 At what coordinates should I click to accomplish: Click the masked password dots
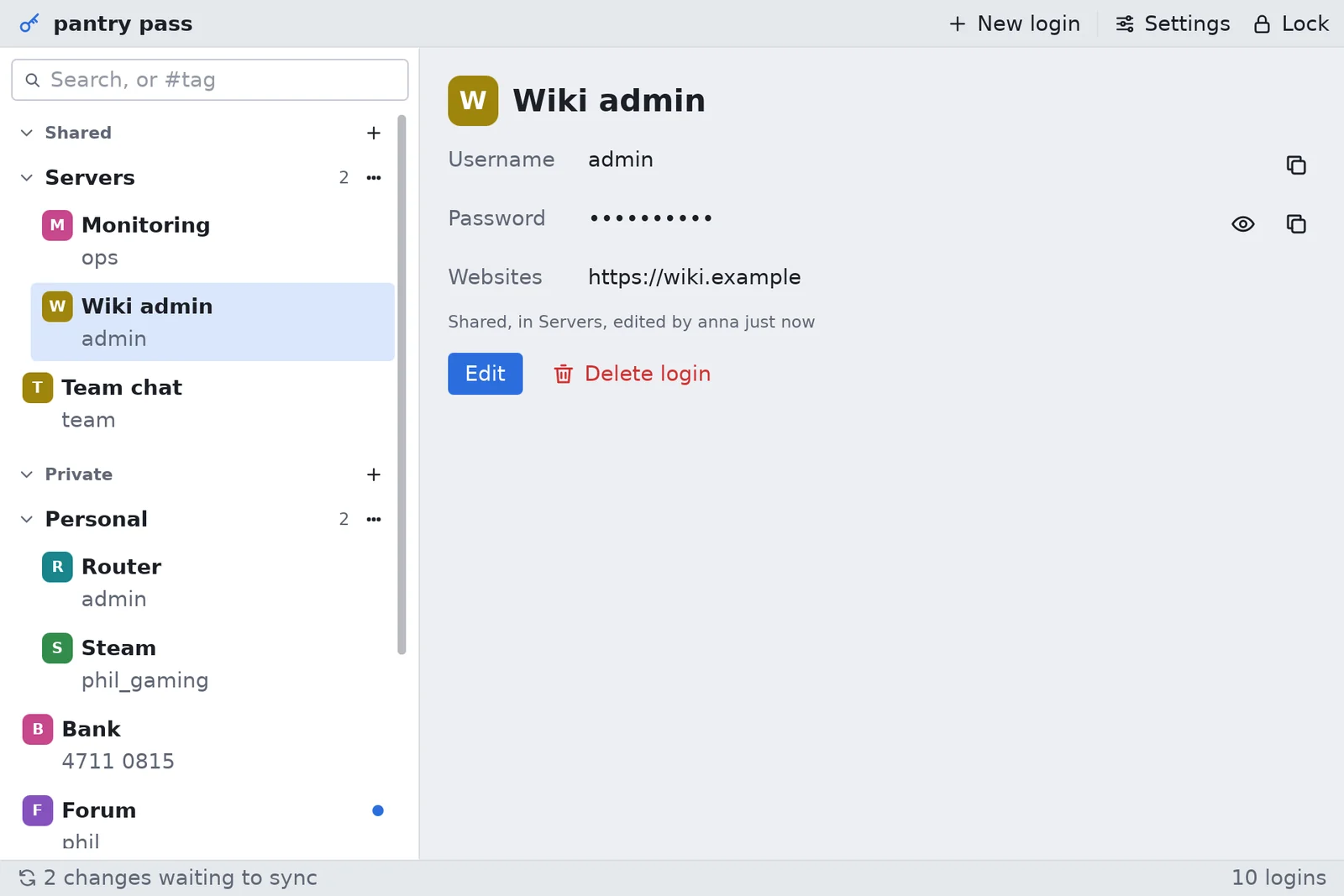[651, 218]
